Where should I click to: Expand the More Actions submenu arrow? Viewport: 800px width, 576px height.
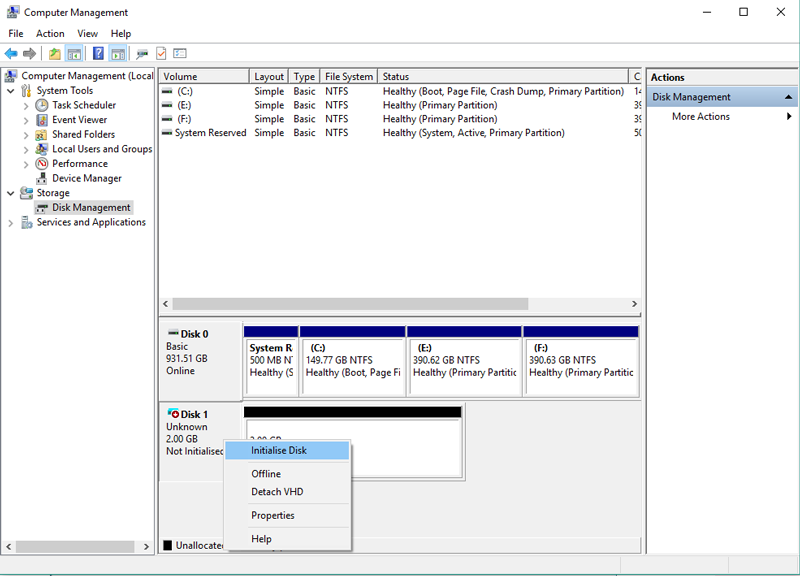789,117
